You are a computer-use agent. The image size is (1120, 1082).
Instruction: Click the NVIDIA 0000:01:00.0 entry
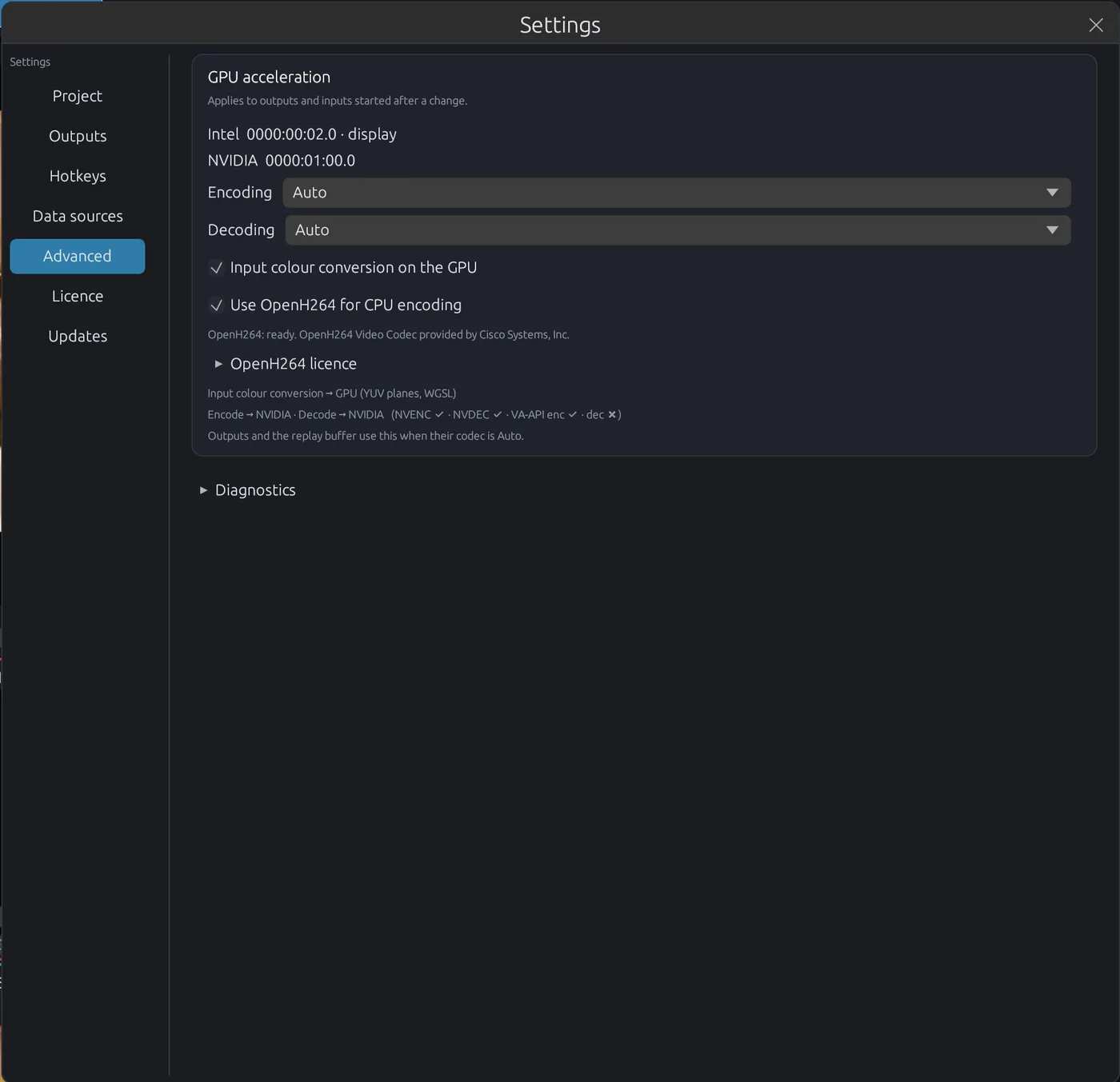coord(282,161)
